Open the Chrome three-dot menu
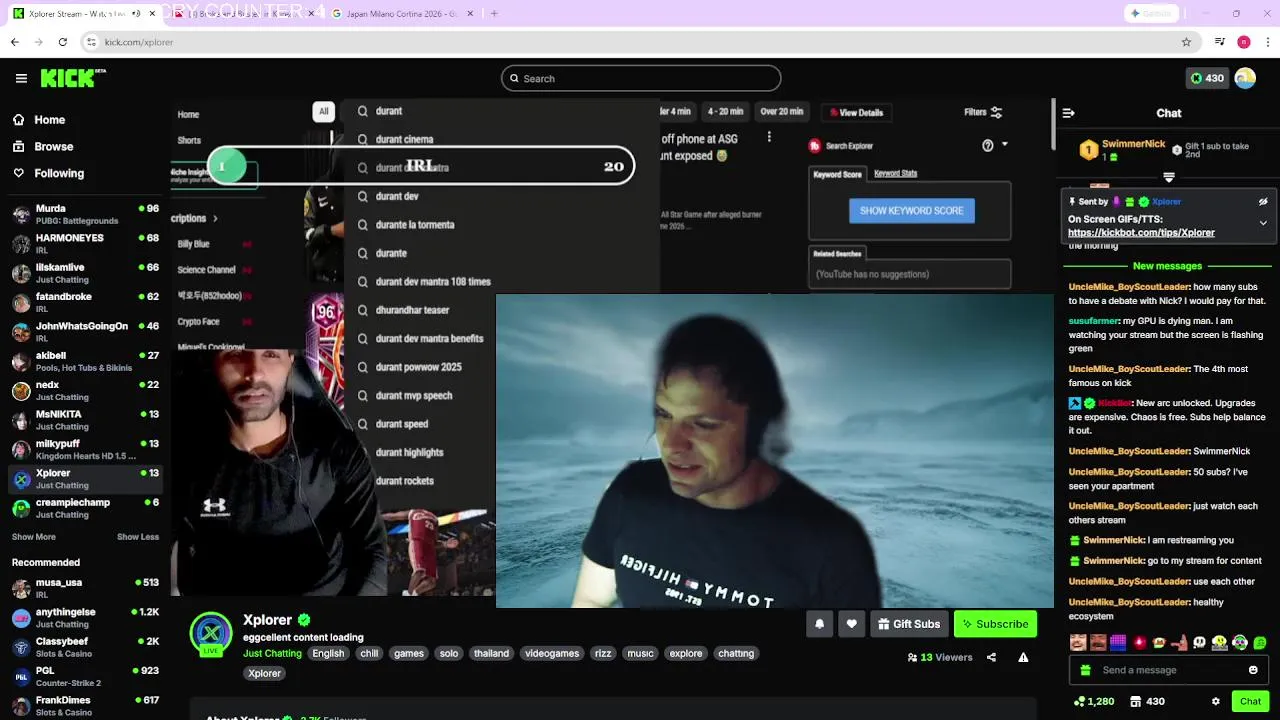The image size is (1280, 720). click(1268, 42)
